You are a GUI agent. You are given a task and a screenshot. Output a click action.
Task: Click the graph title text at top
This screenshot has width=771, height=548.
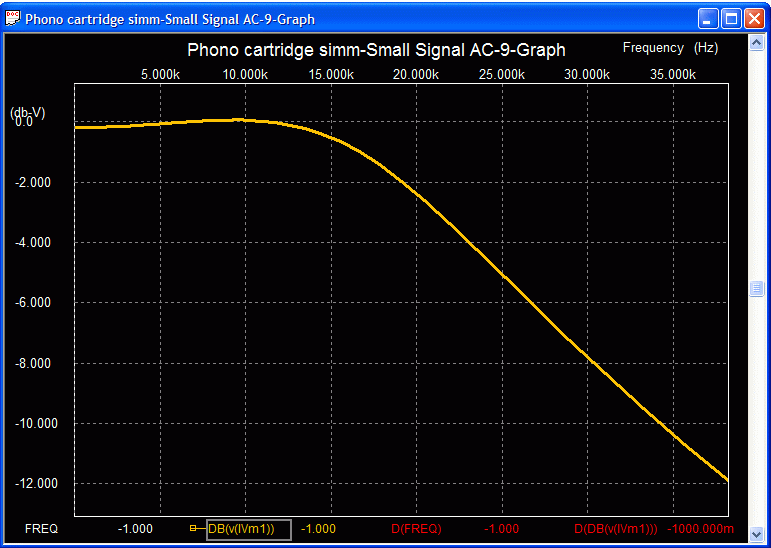(376, 50)
